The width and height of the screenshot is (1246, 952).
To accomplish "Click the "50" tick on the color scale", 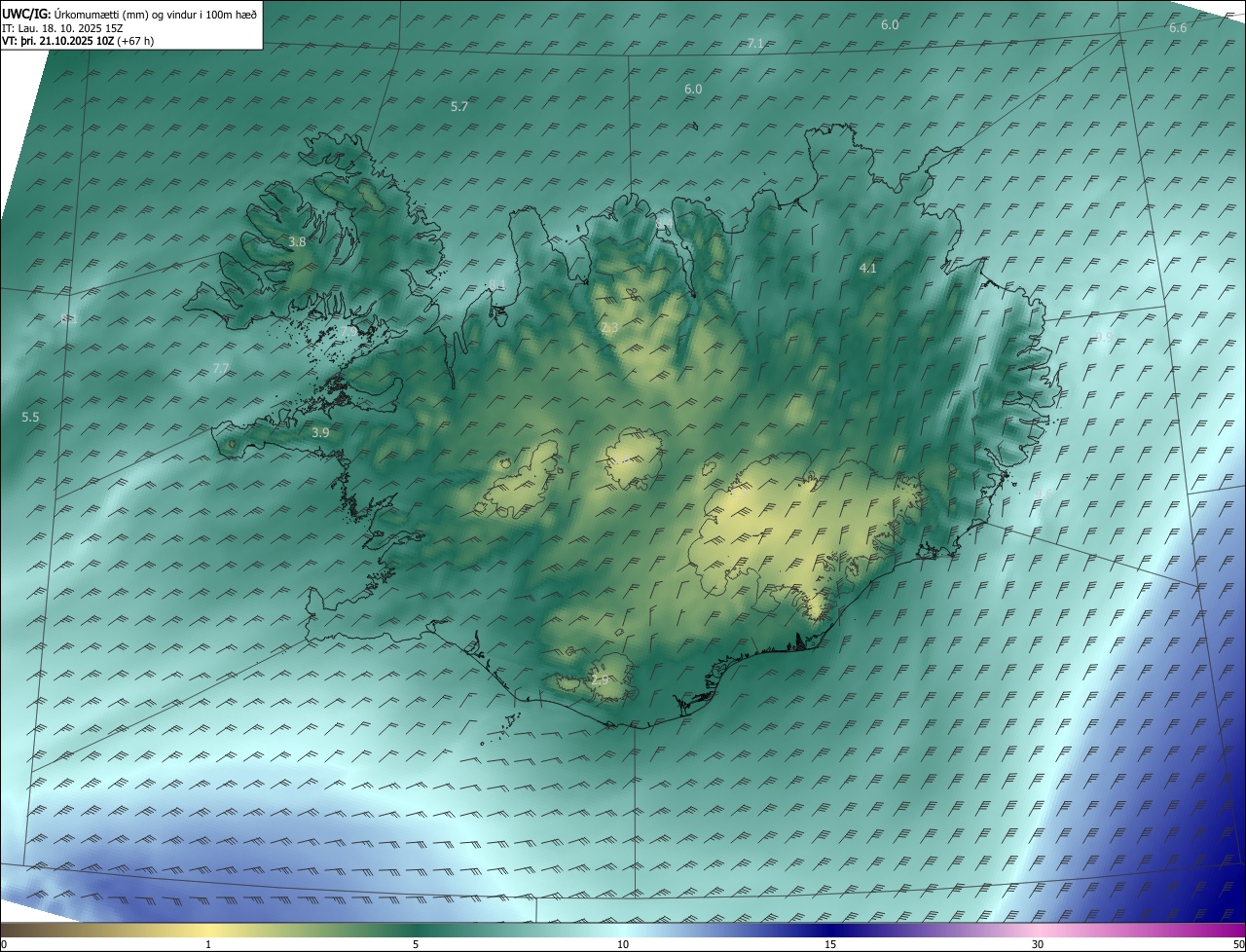I will click(x=1238, y=945).
